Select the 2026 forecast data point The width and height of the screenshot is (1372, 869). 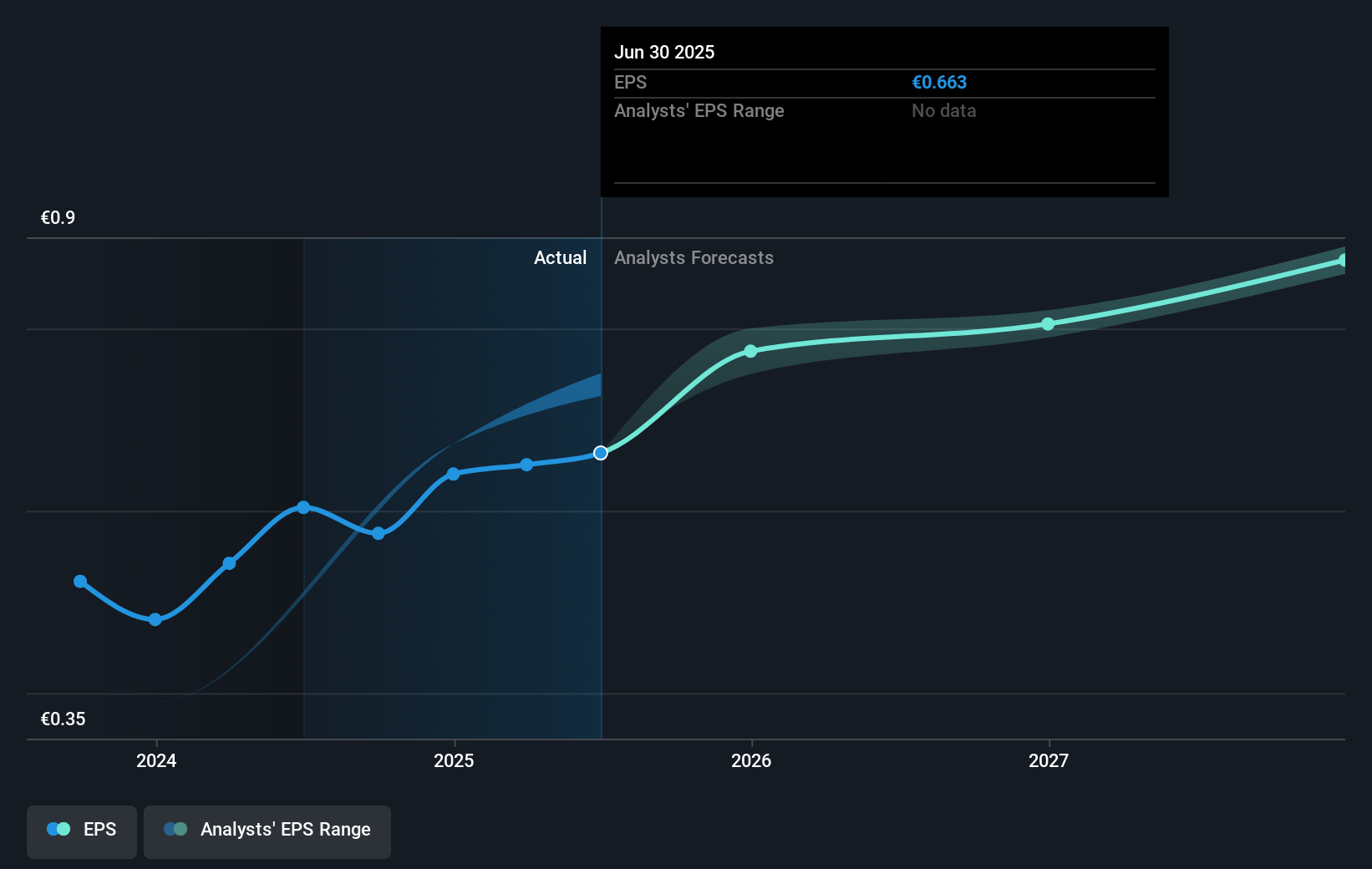[x=750, y=351]
